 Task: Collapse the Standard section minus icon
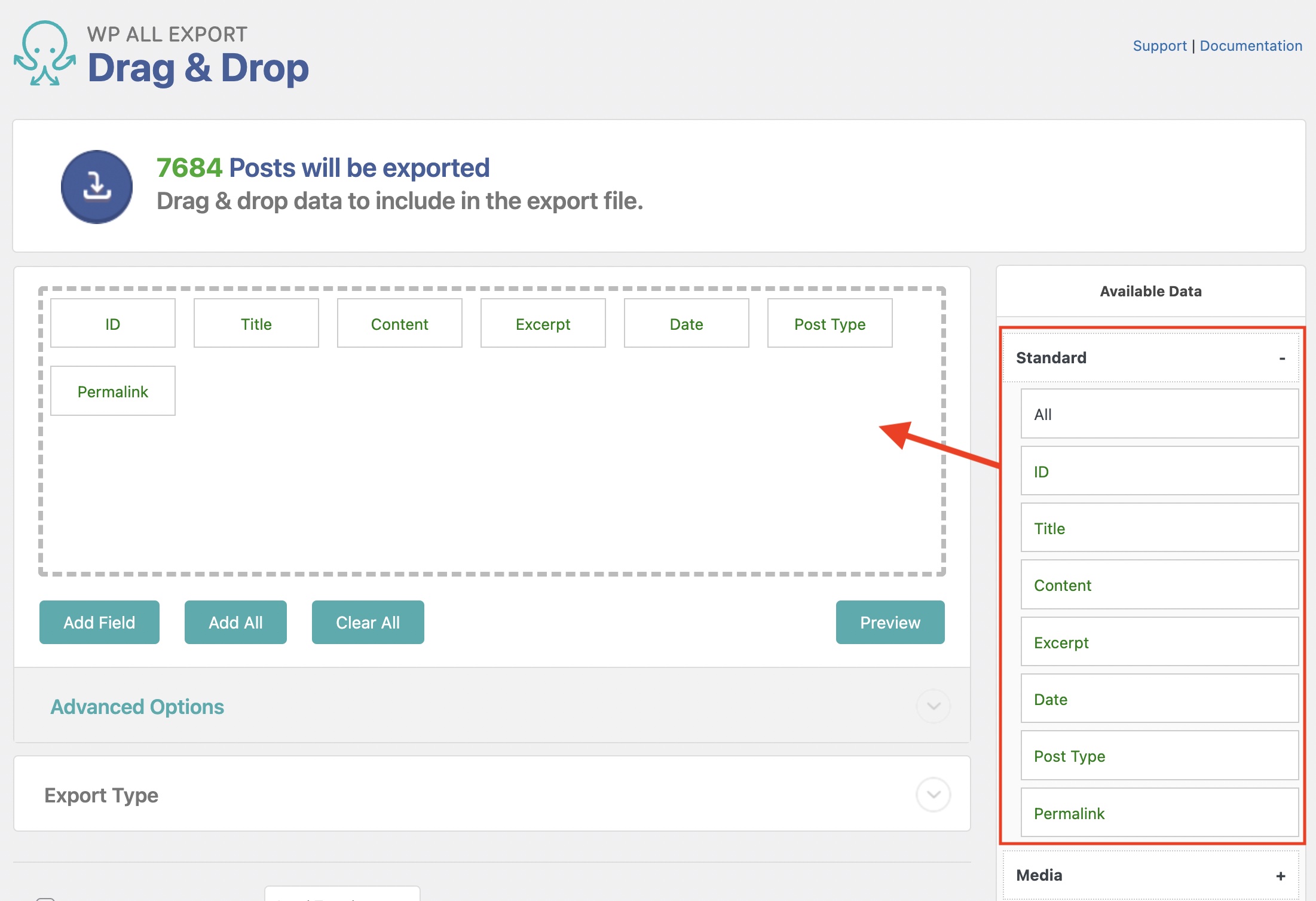click(x=1281, y=358)
